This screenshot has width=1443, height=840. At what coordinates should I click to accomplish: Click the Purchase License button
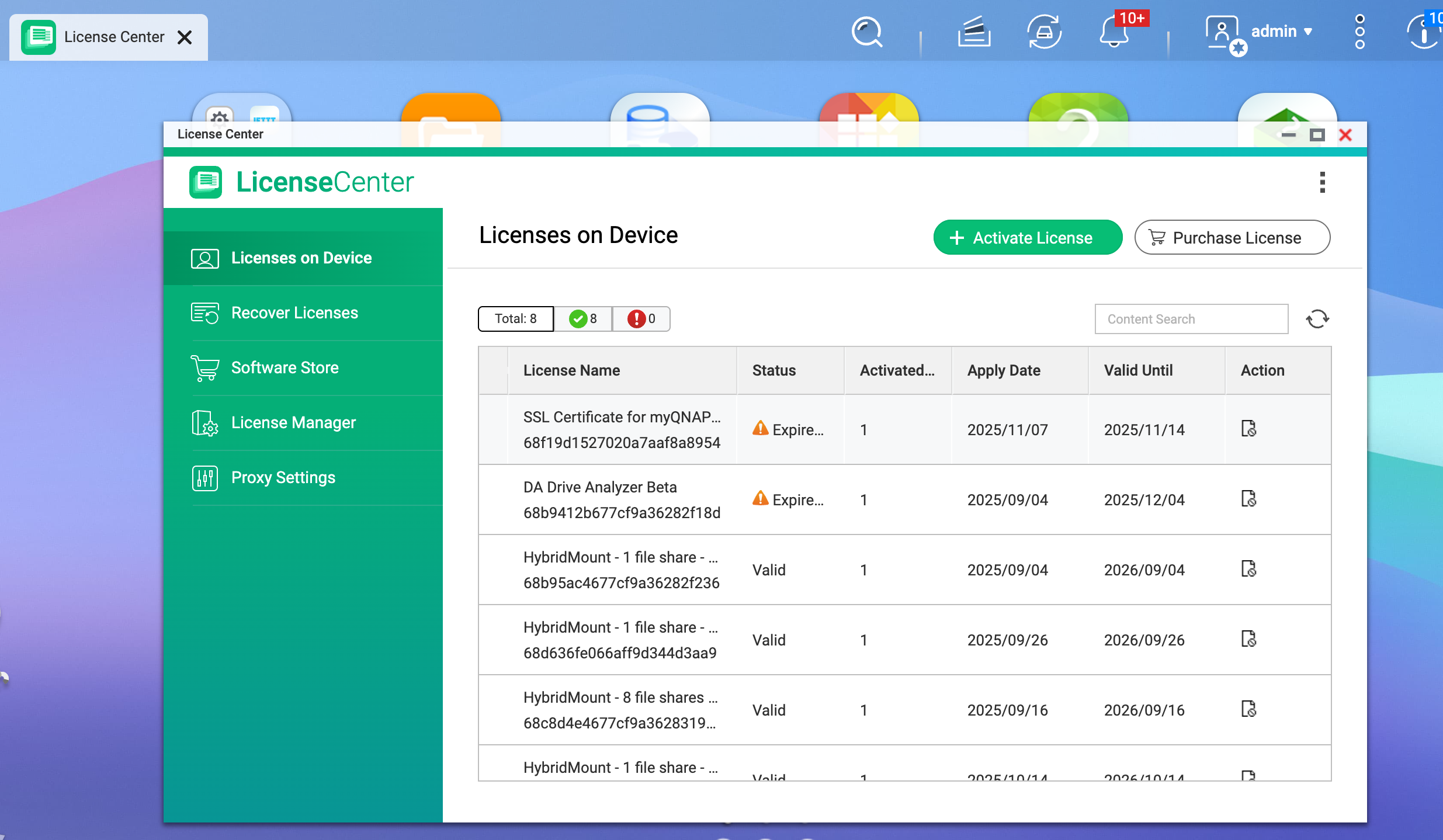1232,238
